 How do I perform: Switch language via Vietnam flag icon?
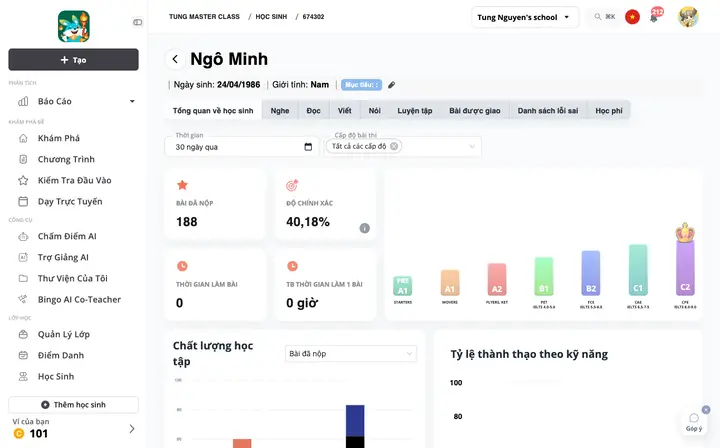(632, 17)
